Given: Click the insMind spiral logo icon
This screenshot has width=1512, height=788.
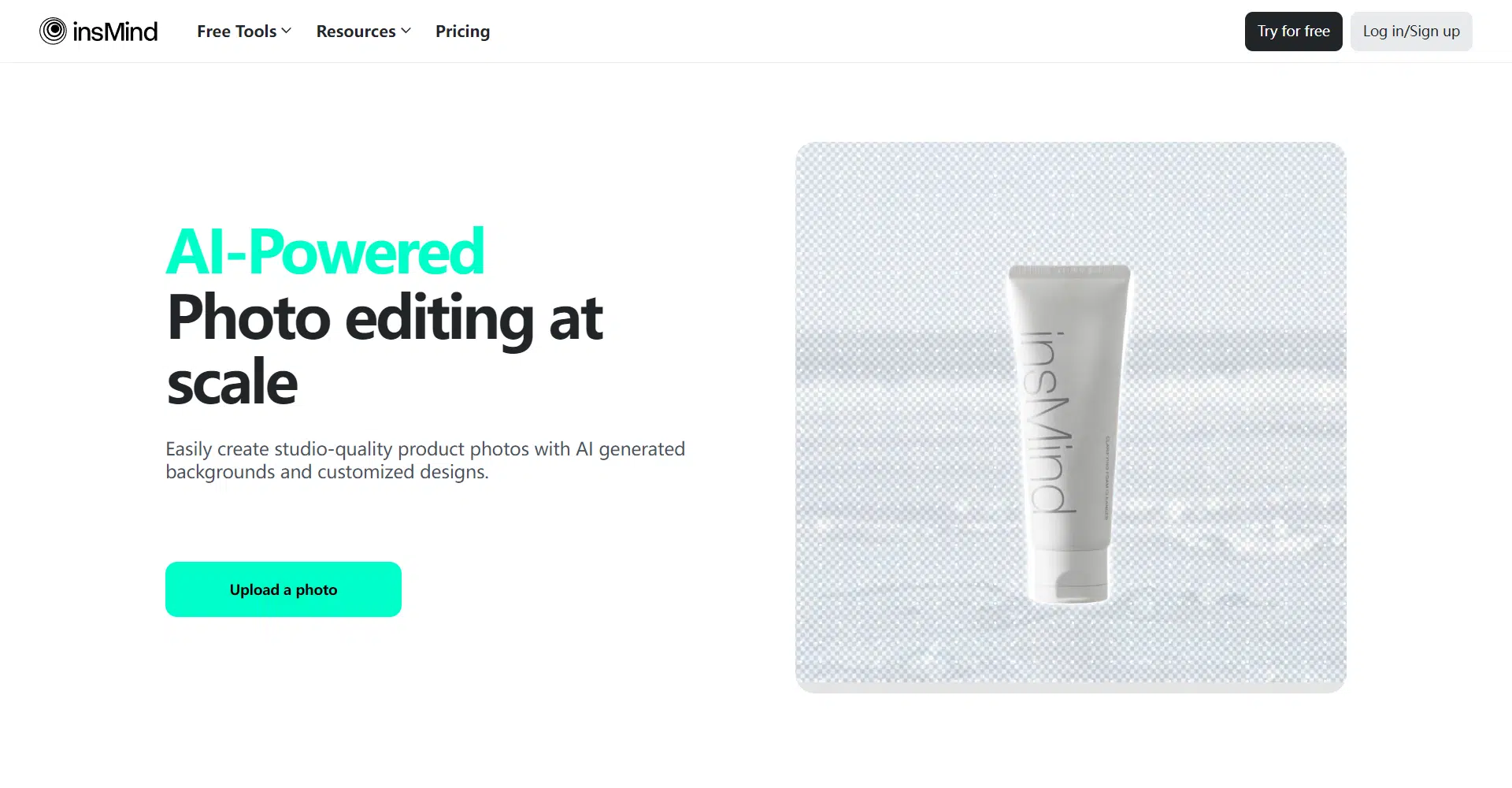Looking at the screenshot, I should click(x=53, y=32).
